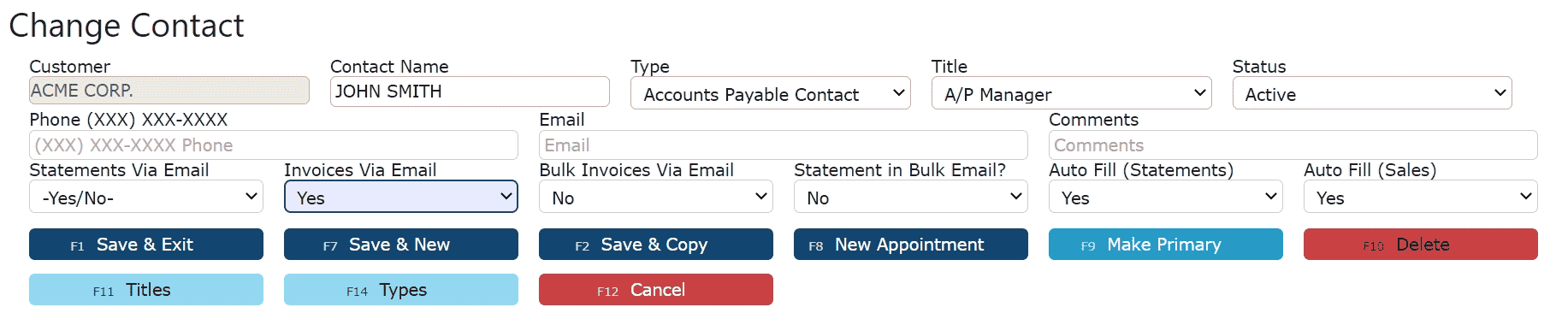
Task: Click the Save & Exit button
Action: click(146, 244)
